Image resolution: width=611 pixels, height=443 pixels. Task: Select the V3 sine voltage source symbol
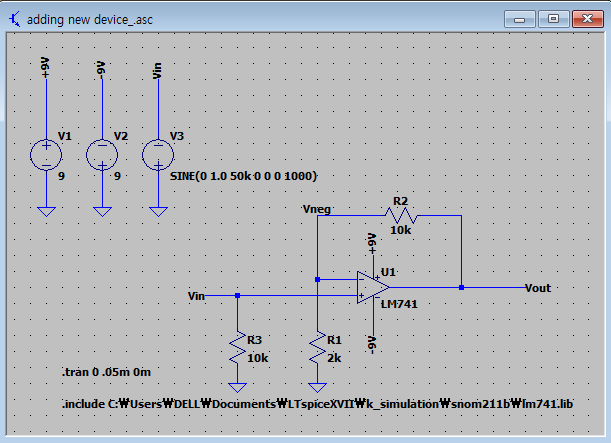tap(158, 155)
